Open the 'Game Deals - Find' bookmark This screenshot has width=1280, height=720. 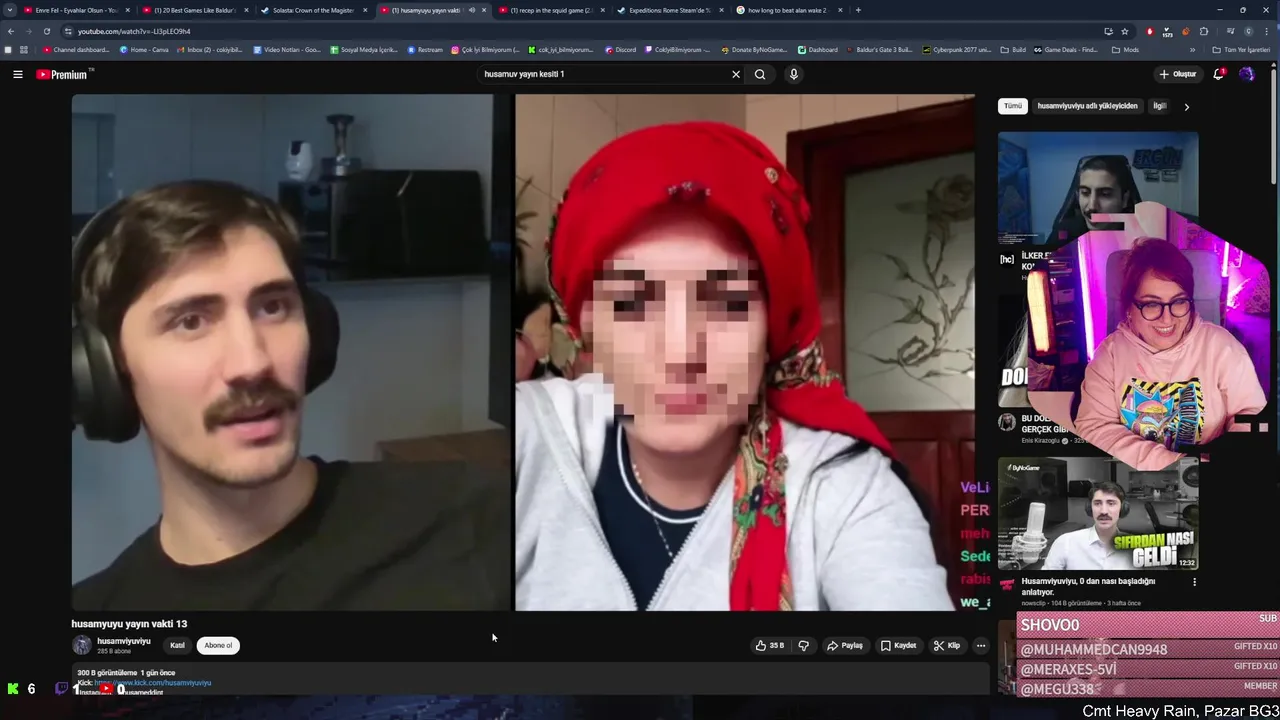(x=1066, y=50)
